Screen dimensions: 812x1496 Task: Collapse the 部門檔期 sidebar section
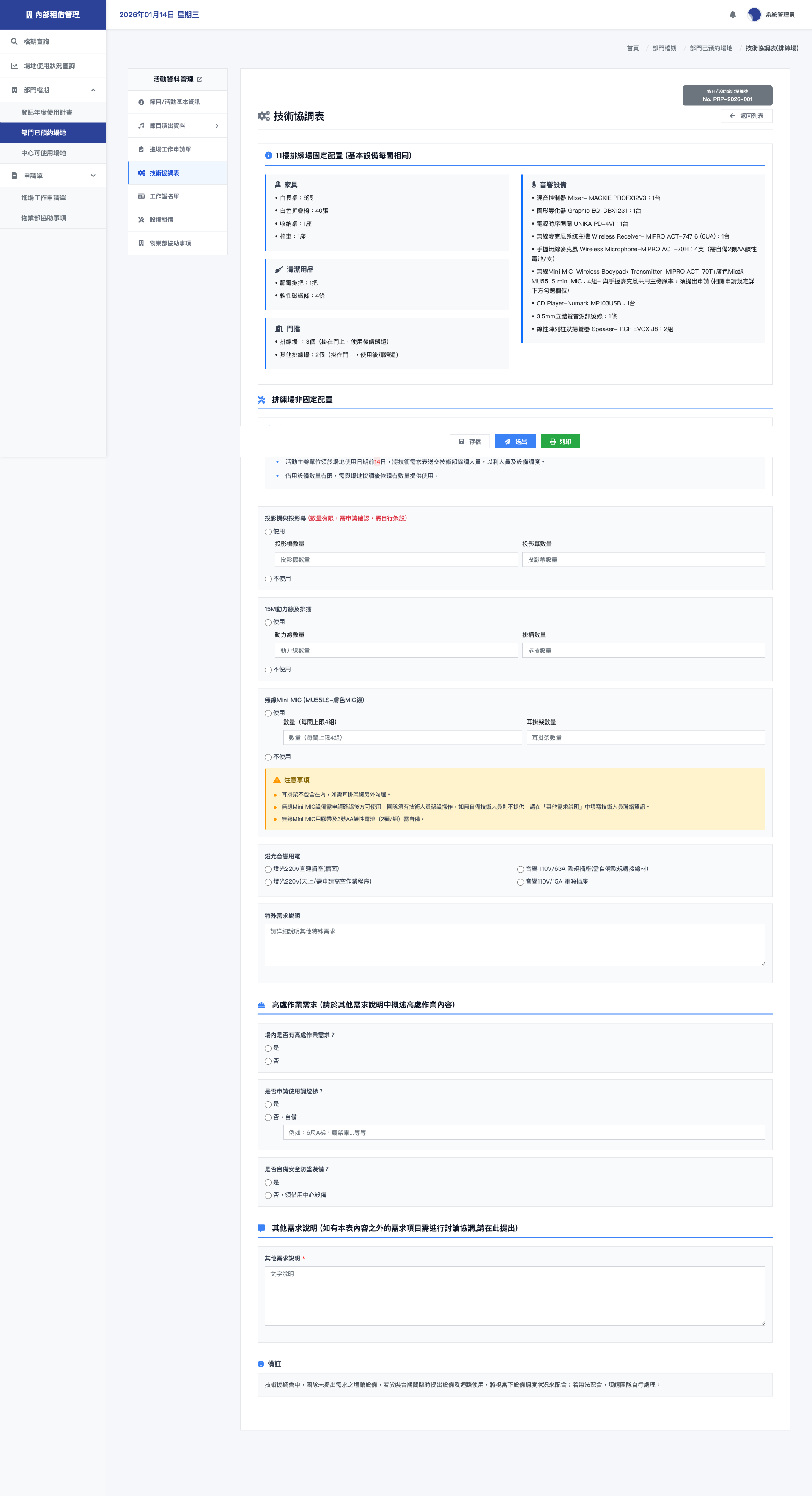click(x=93, y=90)
